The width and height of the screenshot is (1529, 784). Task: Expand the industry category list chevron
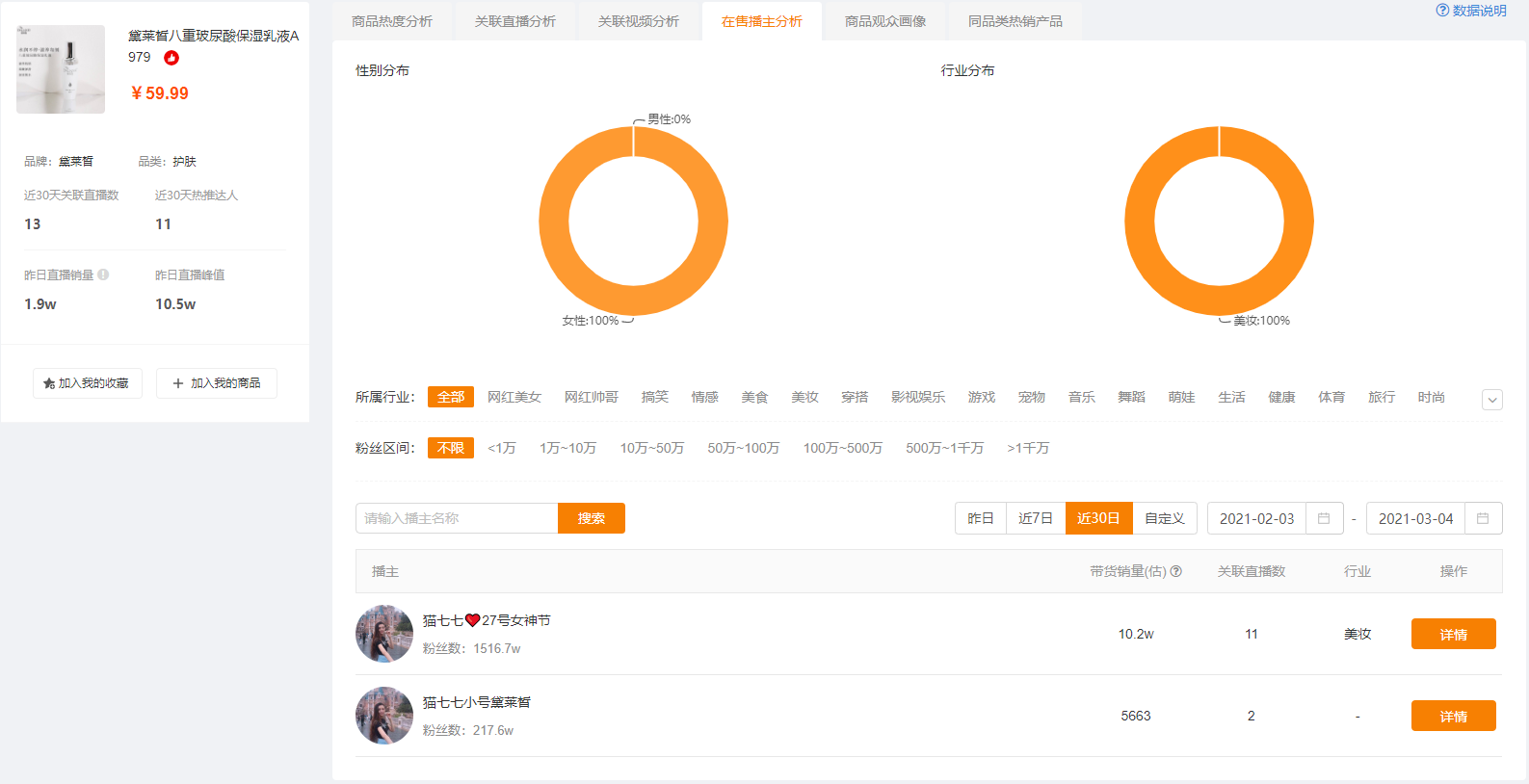[1491, 400]
